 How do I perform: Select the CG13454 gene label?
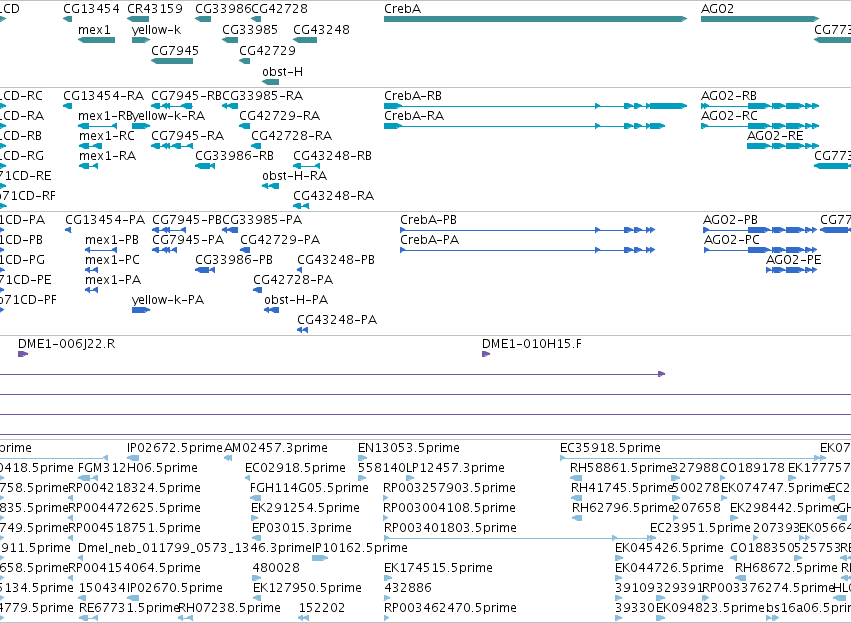pyautogui.click(x=91, y=9)
